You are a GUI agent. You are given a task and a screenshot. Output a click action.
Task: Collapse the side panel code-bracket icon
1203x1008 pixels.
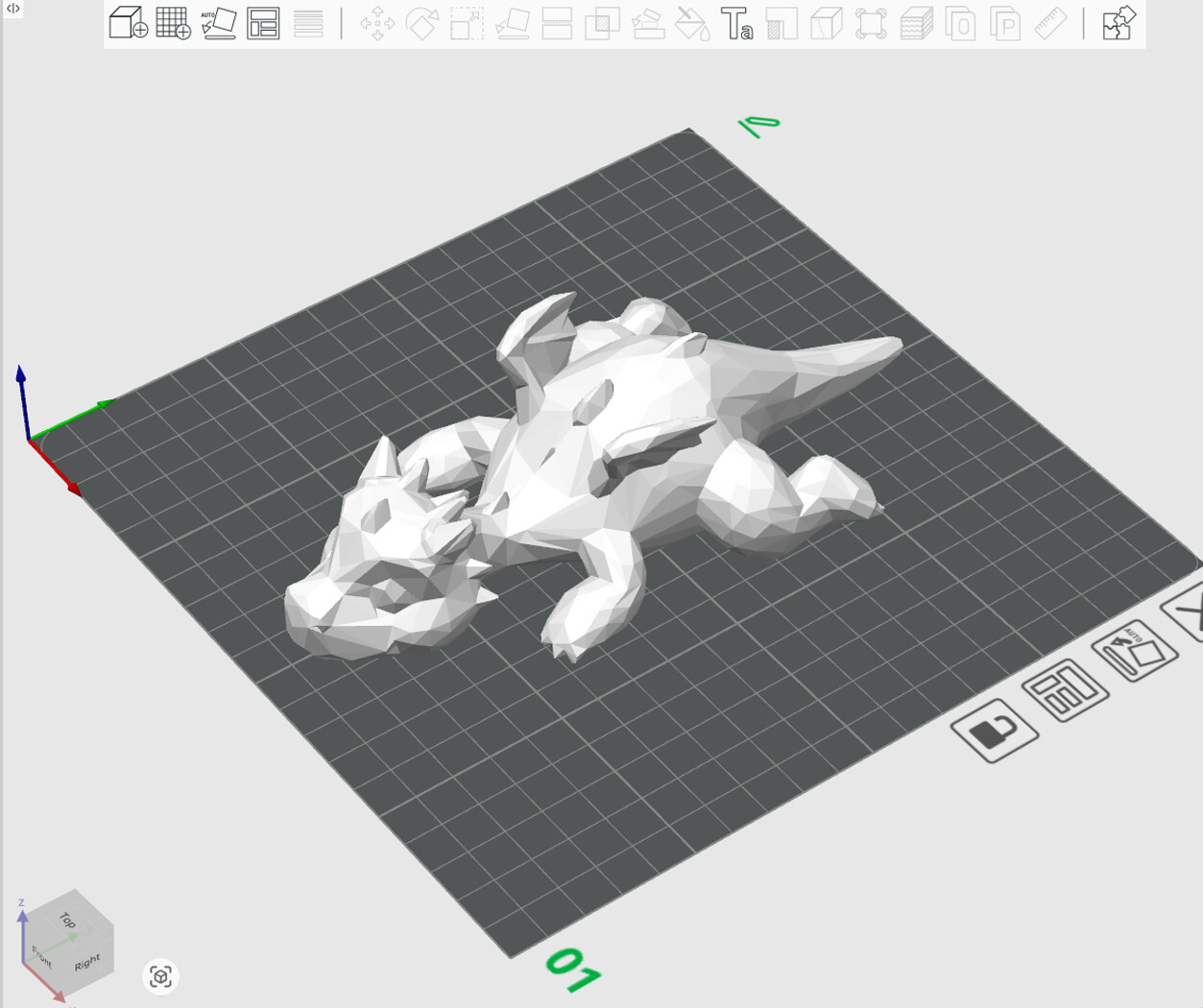click(x=12, y=9)
